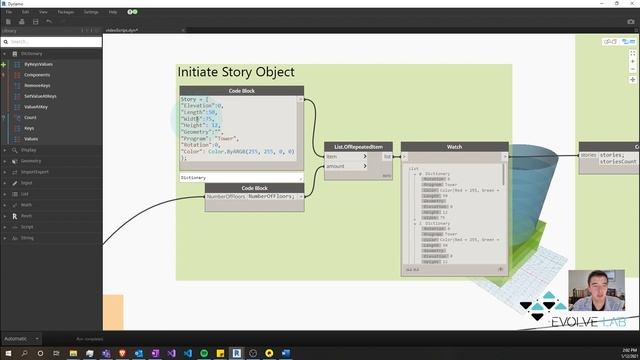Click the Undo toolbar arrow

click(49, 22)
